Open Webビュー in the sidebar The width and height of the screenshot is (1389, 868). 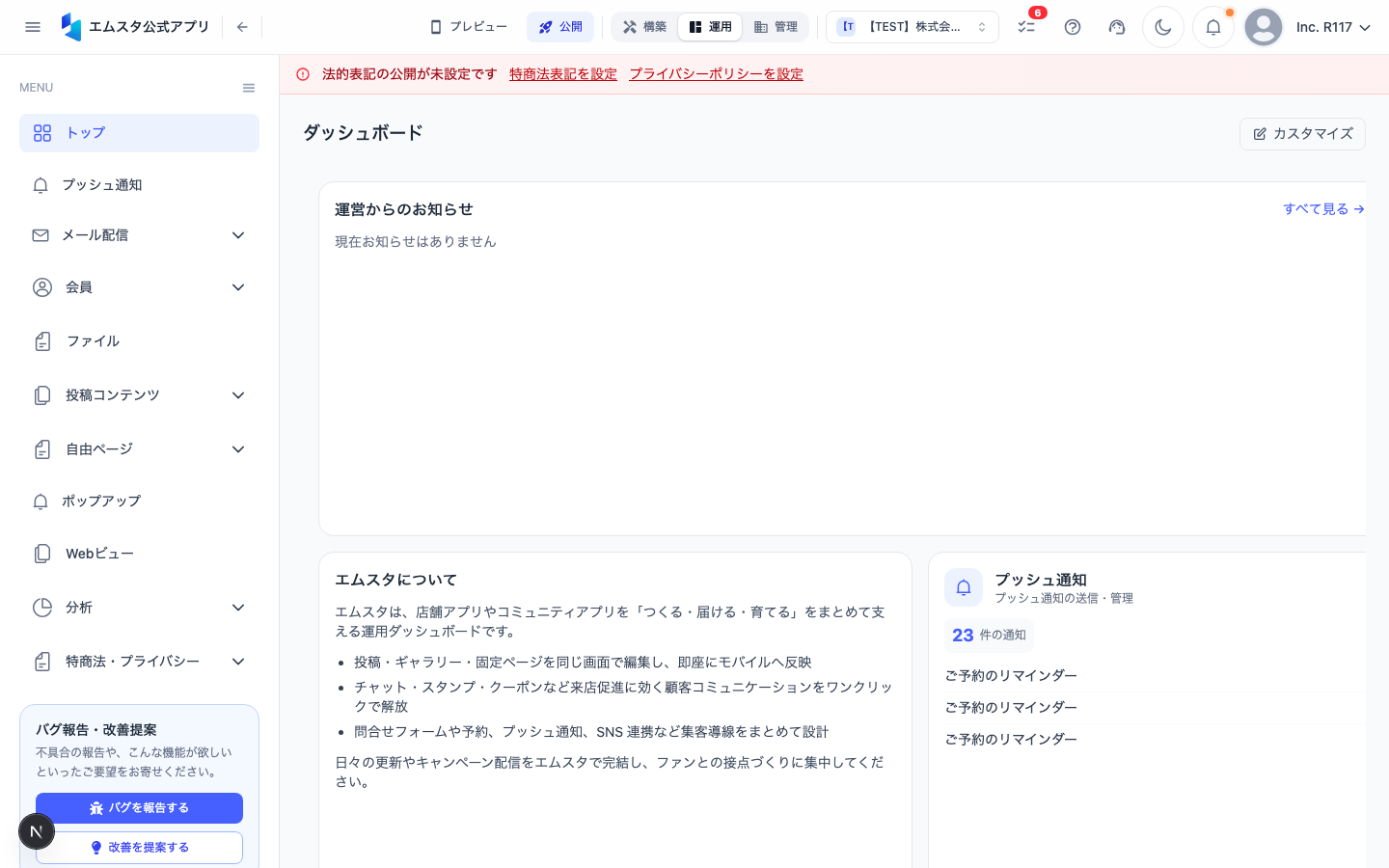139,554
